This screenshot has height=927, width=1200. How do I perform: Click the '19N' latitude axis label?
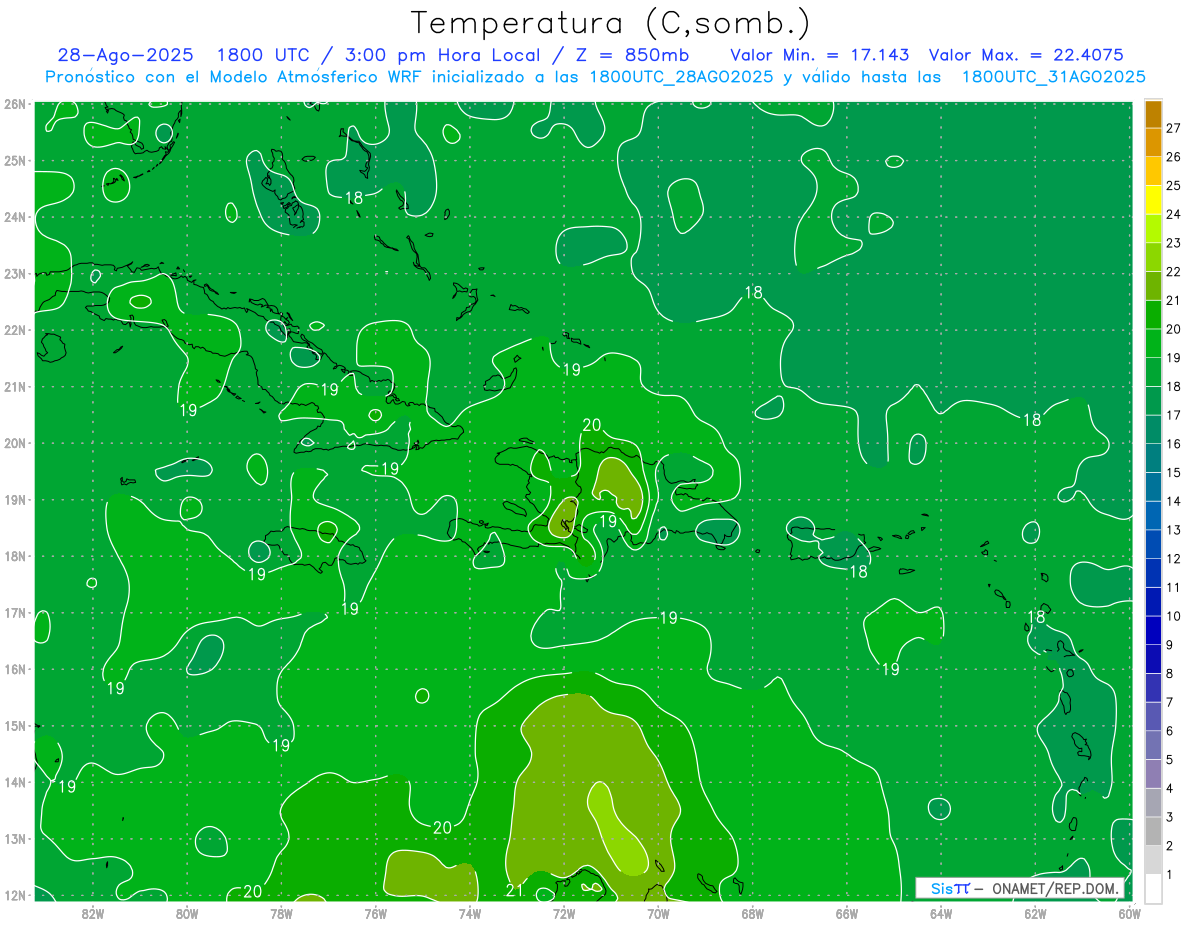point(15,500)
